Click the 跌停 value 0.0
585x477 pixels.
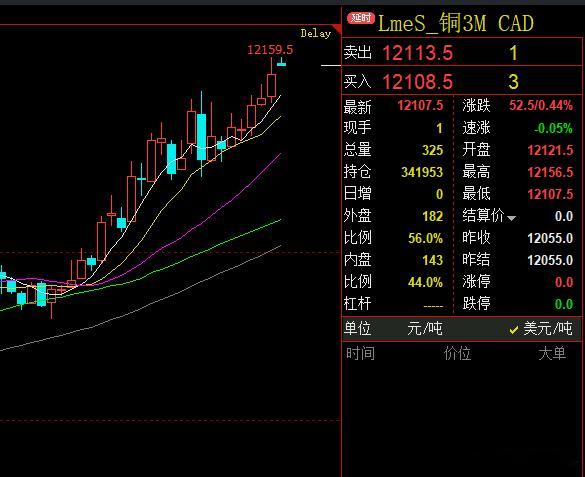click(x=564, y=304)
